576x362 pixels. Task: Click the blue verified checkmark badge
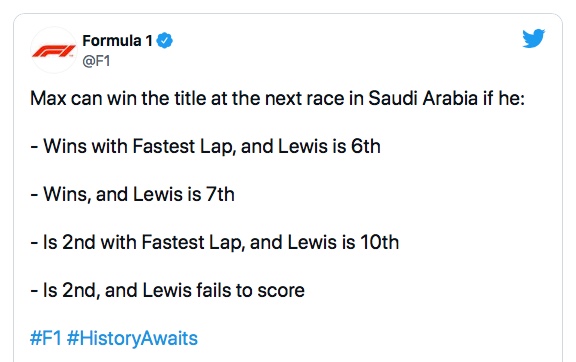pos(165,41)
